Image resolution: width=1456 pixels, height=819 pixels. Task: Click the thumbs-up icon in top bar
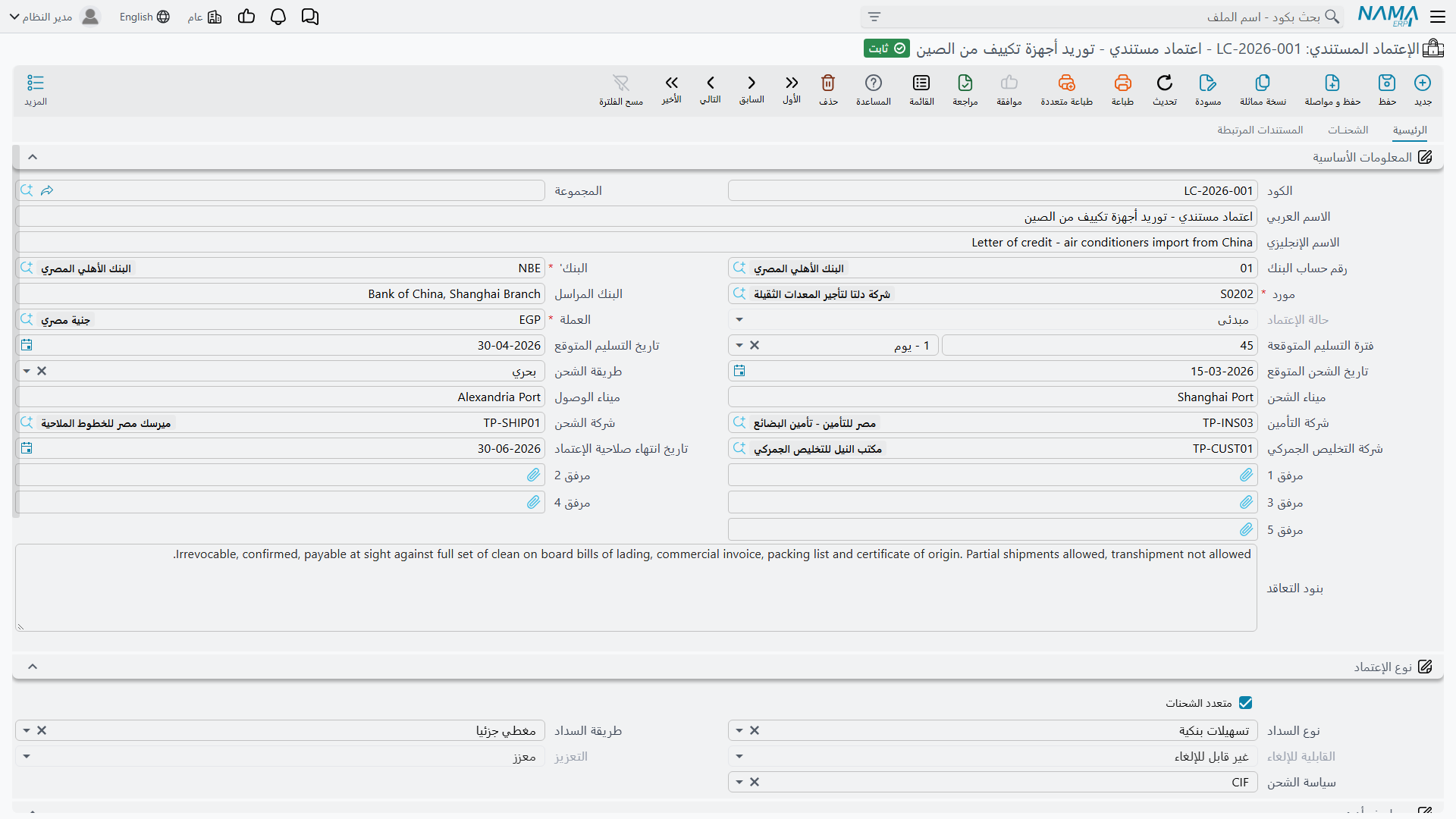246,17
